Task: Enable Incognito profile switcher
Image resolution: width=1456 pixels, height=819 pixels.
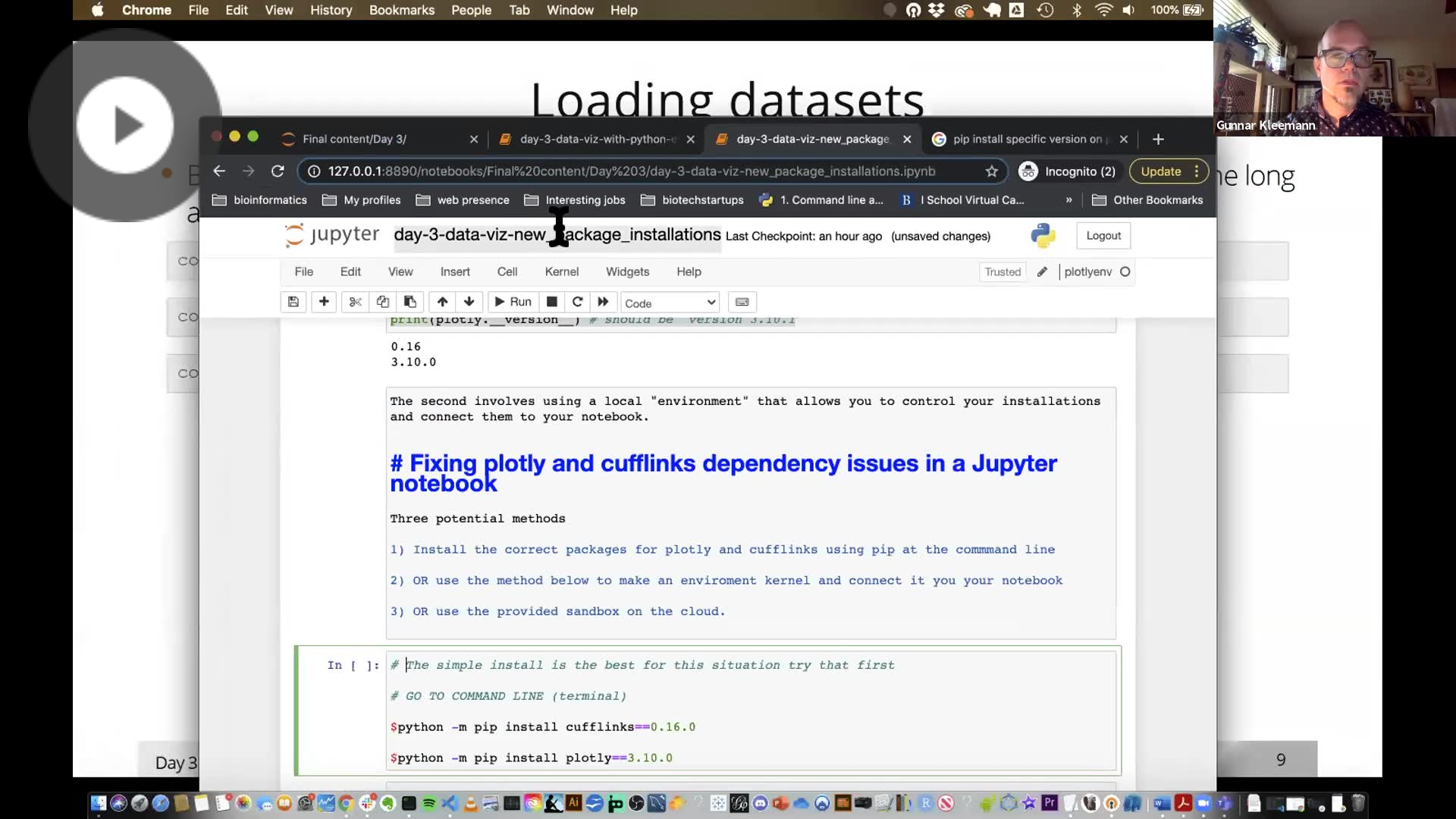Action: coord(1068,171)
